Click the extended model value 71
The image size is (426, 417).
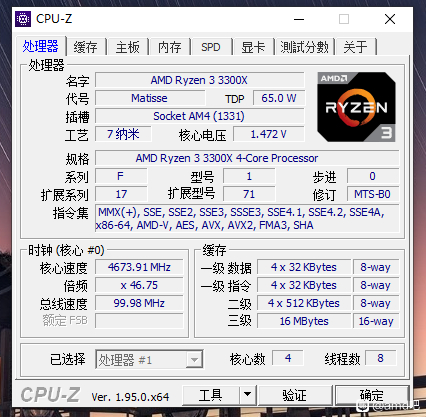pyautogui.click(x=249, y=194)
